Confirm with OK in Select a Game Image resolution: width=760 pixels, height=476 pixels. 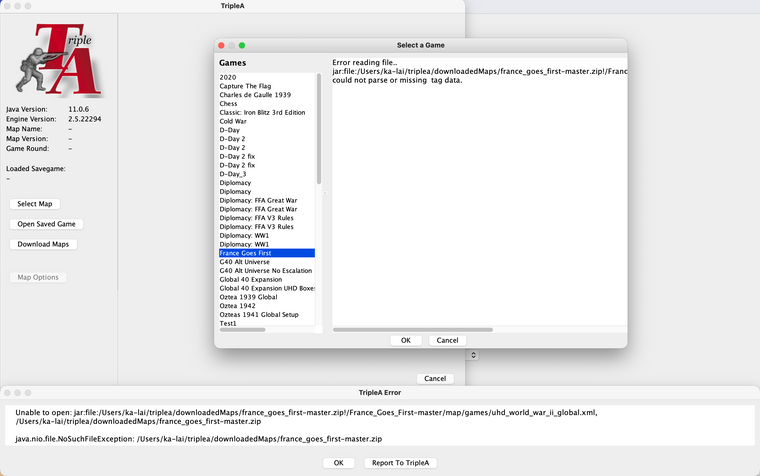click(x=405, y=340)
